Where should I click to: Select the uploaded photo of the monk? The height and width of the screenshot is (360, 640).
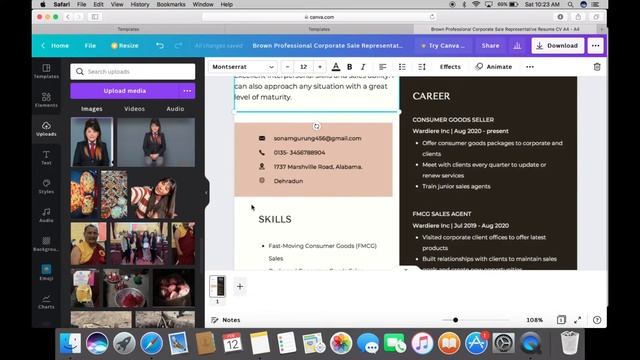[89, 244]
